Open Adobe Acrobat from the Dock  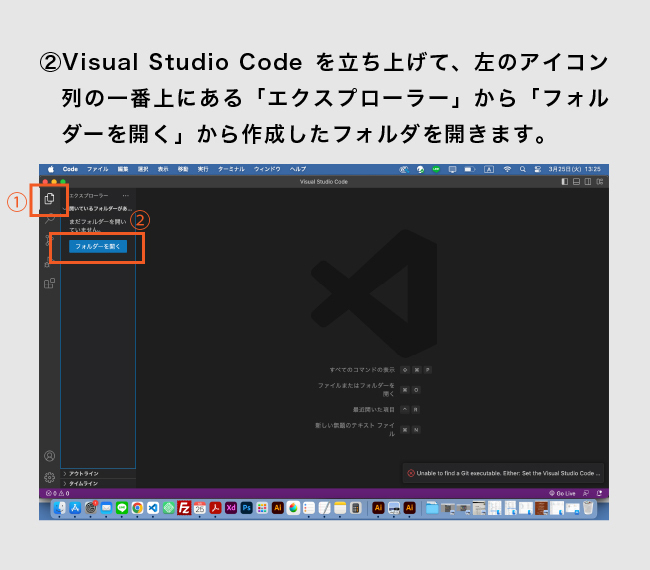215,507
